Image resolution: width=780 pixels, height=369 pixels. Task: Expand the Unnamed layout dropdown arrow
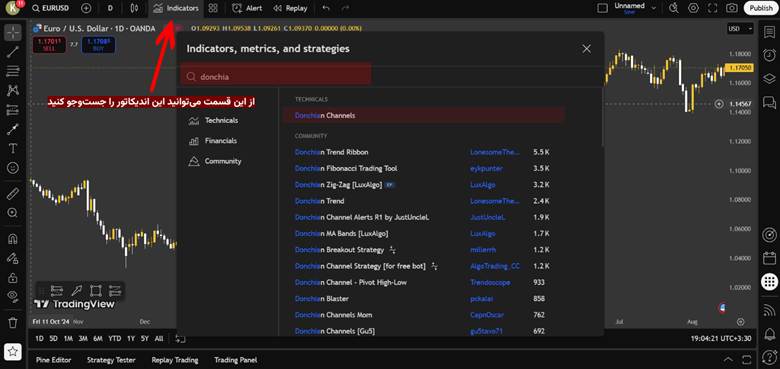[x=654, y=8]
